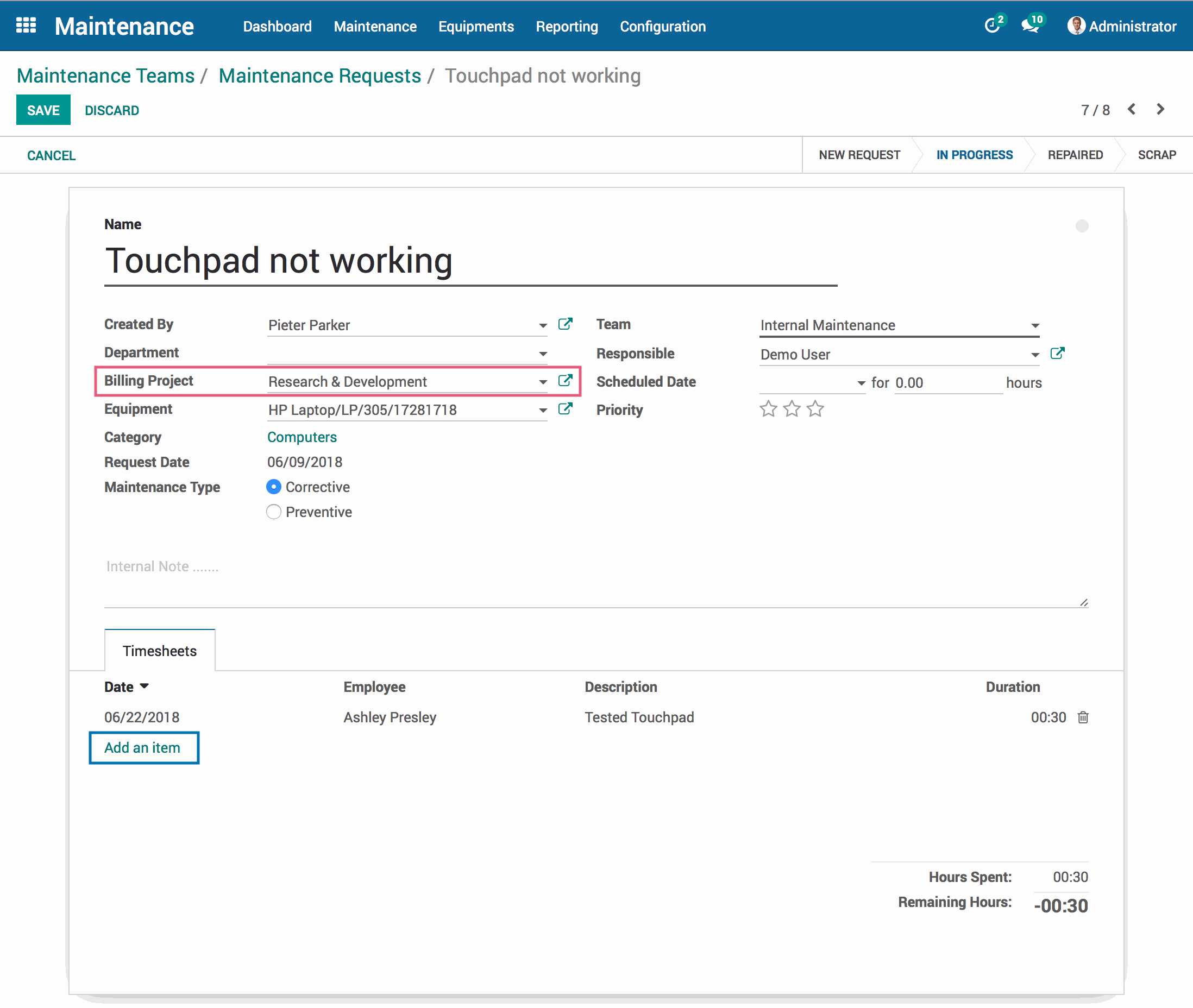Click the 00:30 duration cell
Image resolution: width=1193 pixels, height=1008 pixels.
pyautogui.click(x=1048, y=717)
